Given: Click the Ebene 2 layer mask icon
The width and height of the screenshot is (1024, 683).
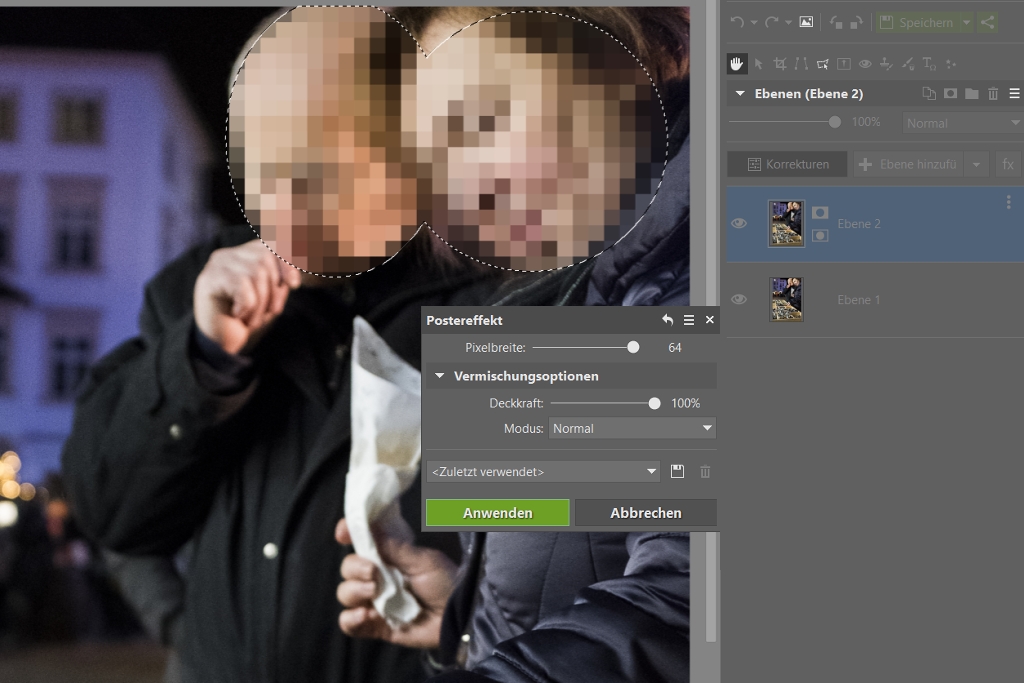Looking at the screenshot, I should 820,235.
